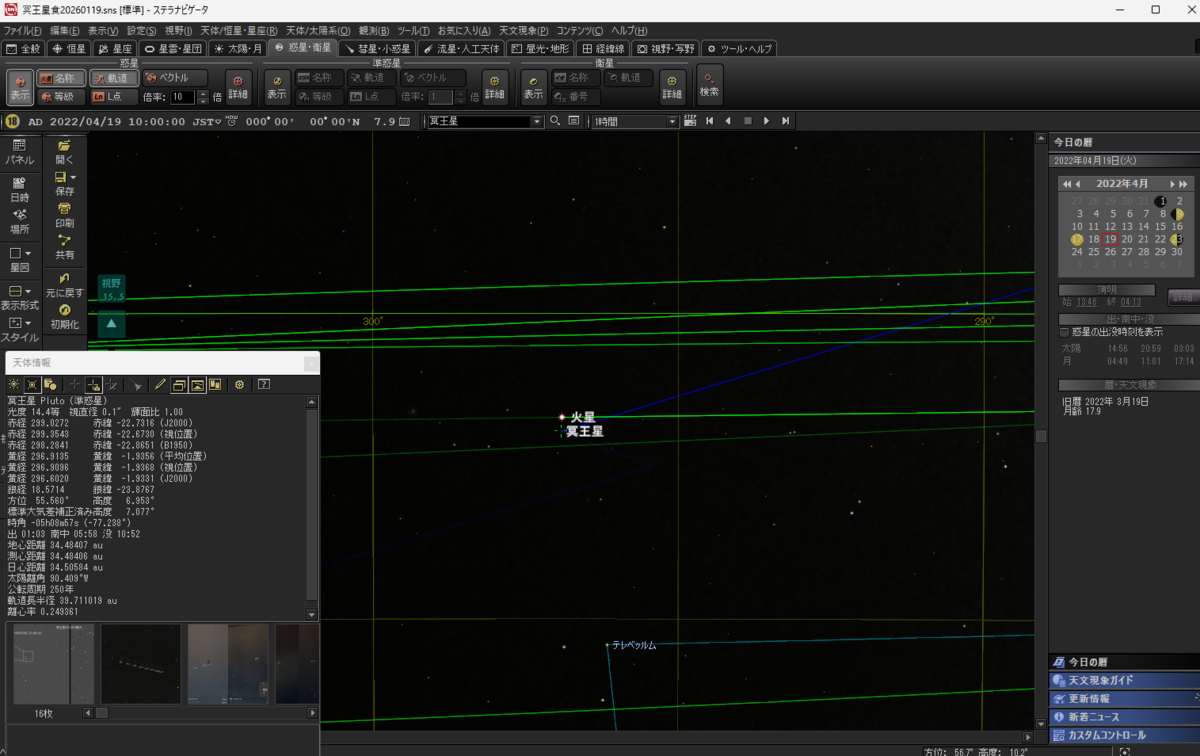This screenshot has height=756, width=1200.
Task: Toggle planet L点 display
Action: pyautogui.click(x=114, y=97)
